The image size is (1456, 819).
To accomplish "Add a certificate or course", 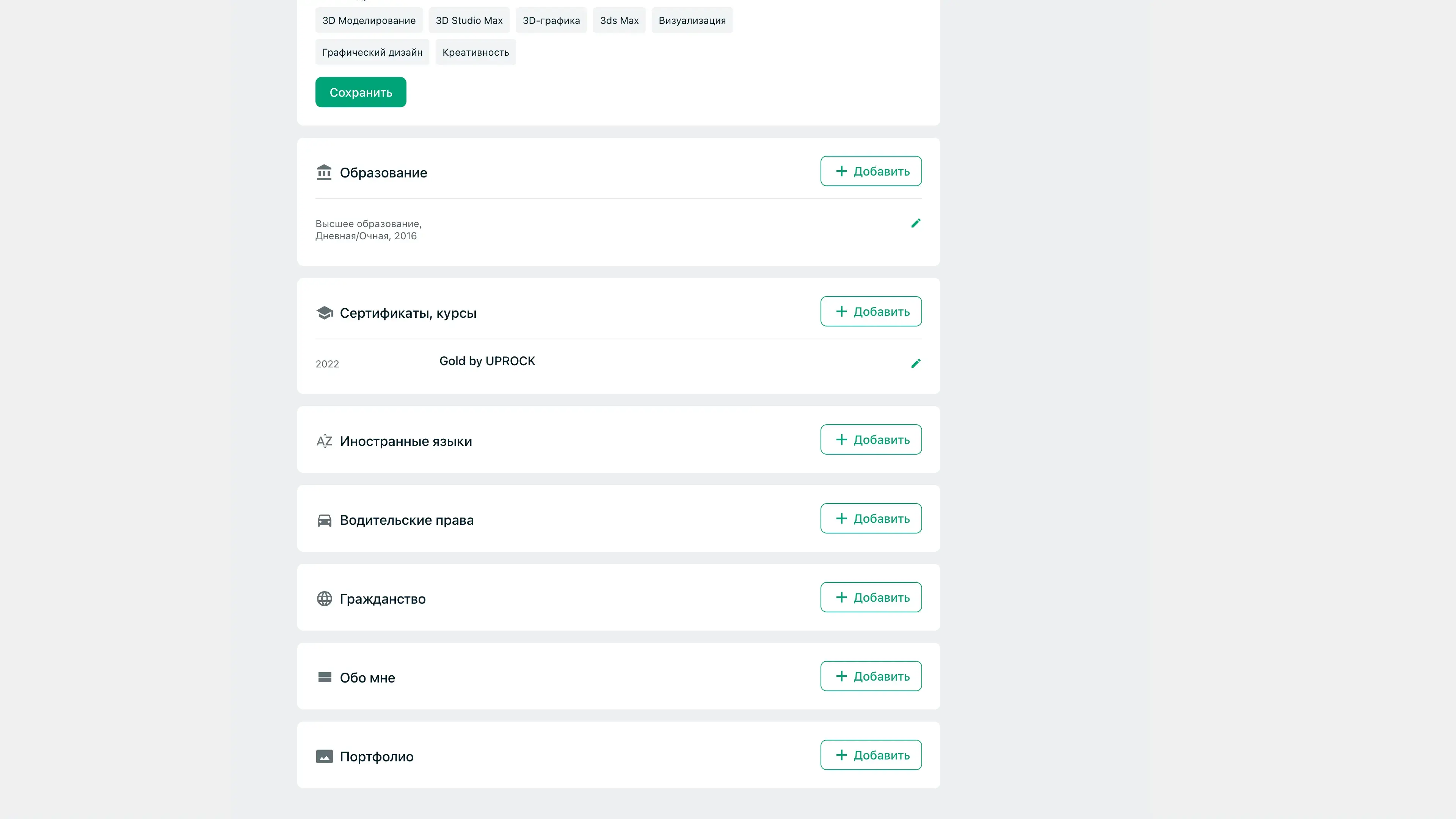I will 871,311.
